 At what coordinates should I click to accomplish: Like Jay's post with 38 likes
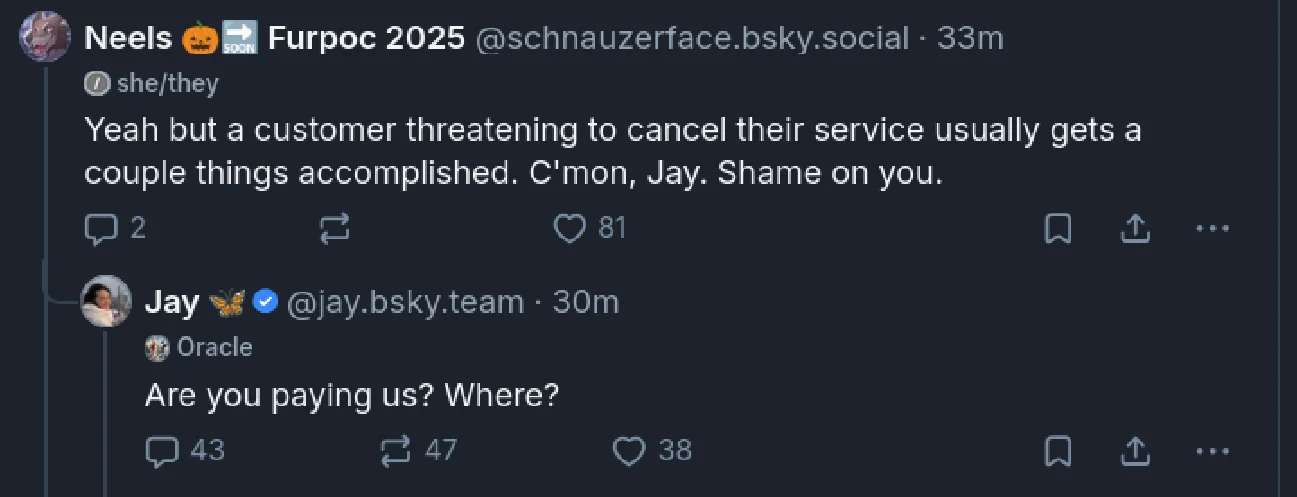[652, 451]
